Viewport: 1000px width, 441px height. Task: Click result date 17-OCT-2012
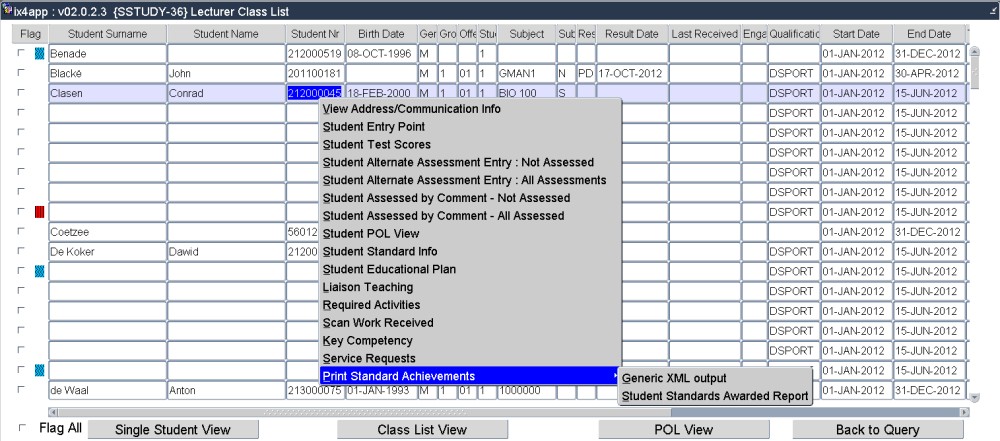(x=632, y=73)
